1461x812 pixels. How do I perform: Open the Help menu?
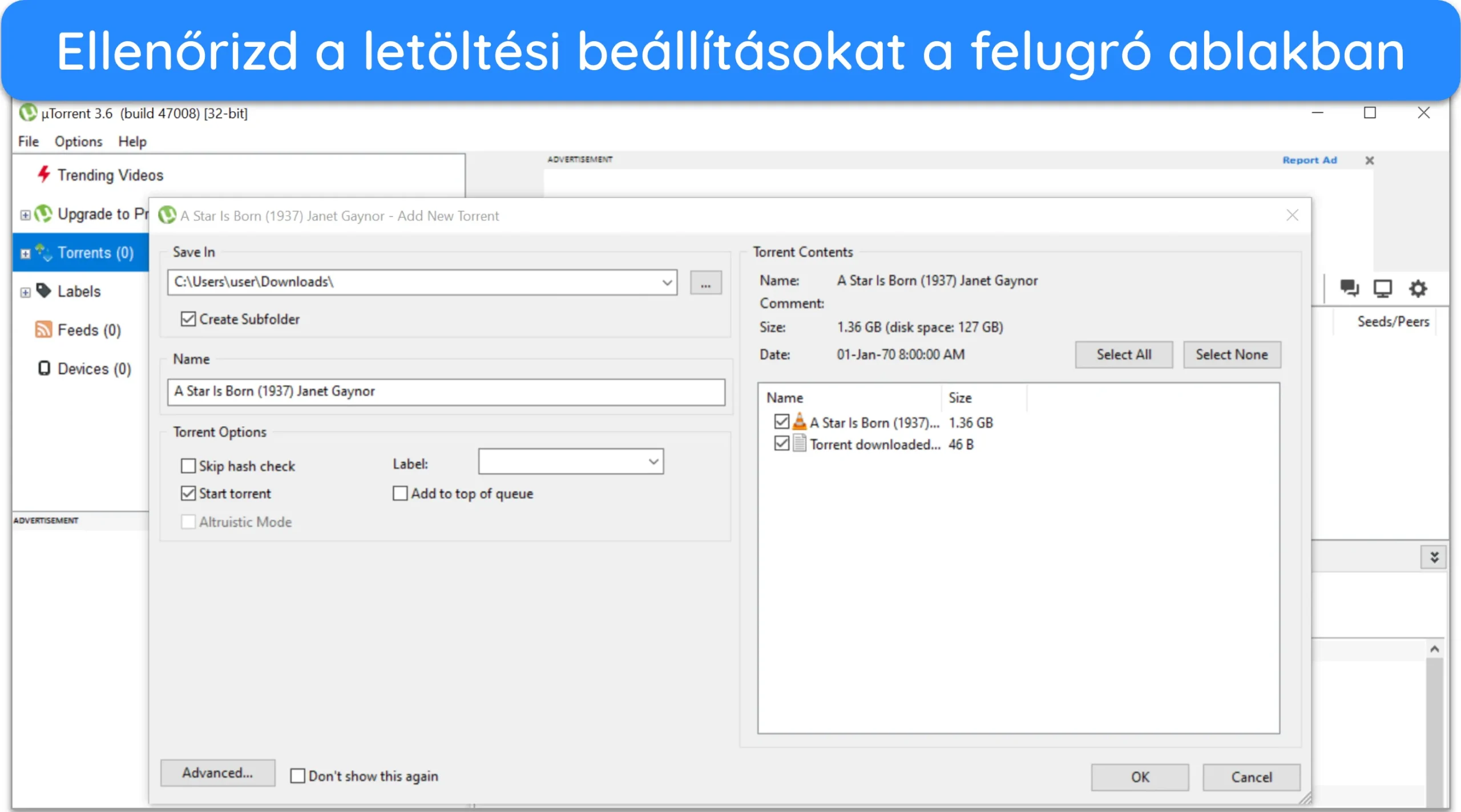[x=132, y=141]
